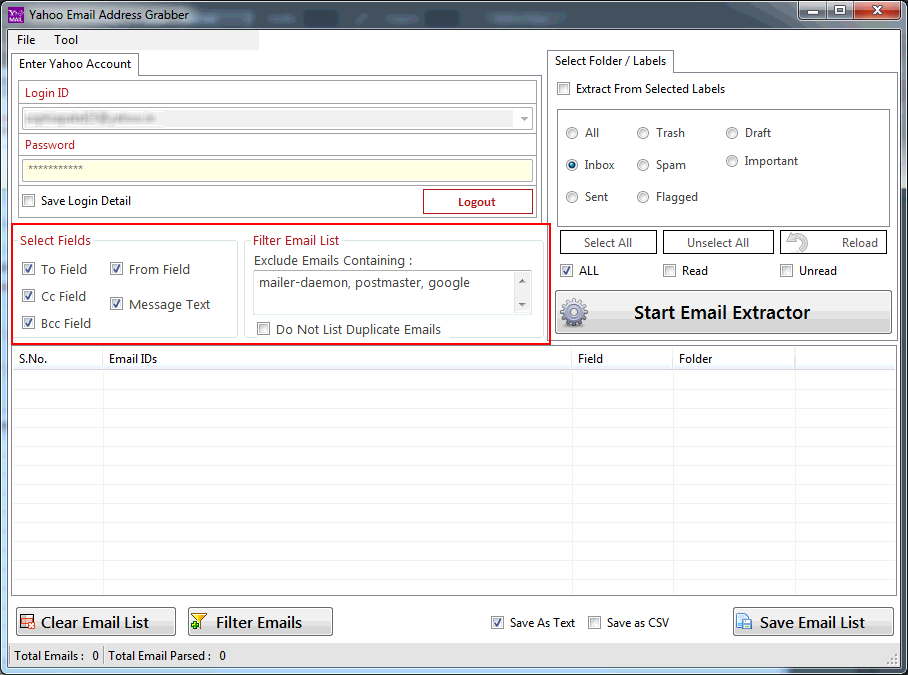Click the Select All button
The width and height of the screenshot is (908, 675).
(608, 243)
